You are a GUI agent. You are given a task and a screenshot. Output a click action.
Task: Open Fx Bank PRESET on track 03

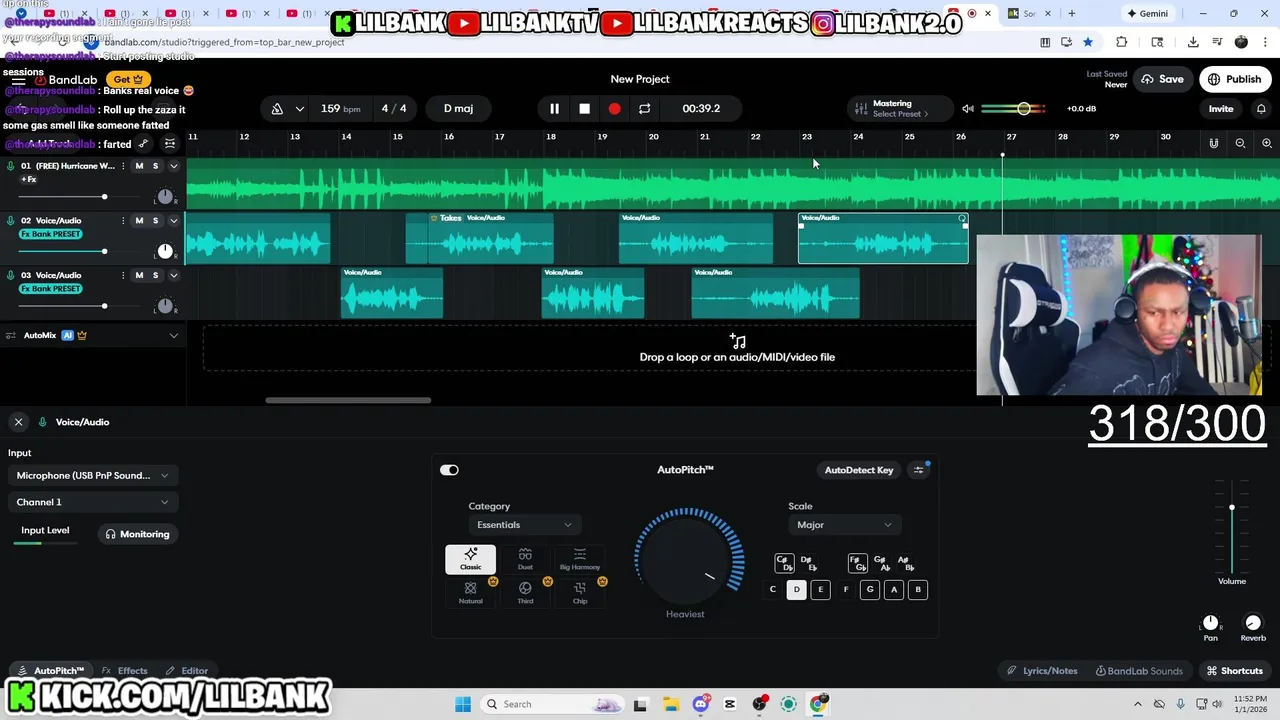[51, 289]
